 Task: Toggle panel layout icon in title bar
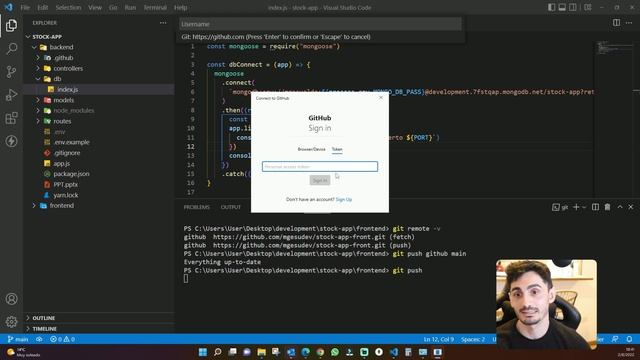[x=562, y=7]
